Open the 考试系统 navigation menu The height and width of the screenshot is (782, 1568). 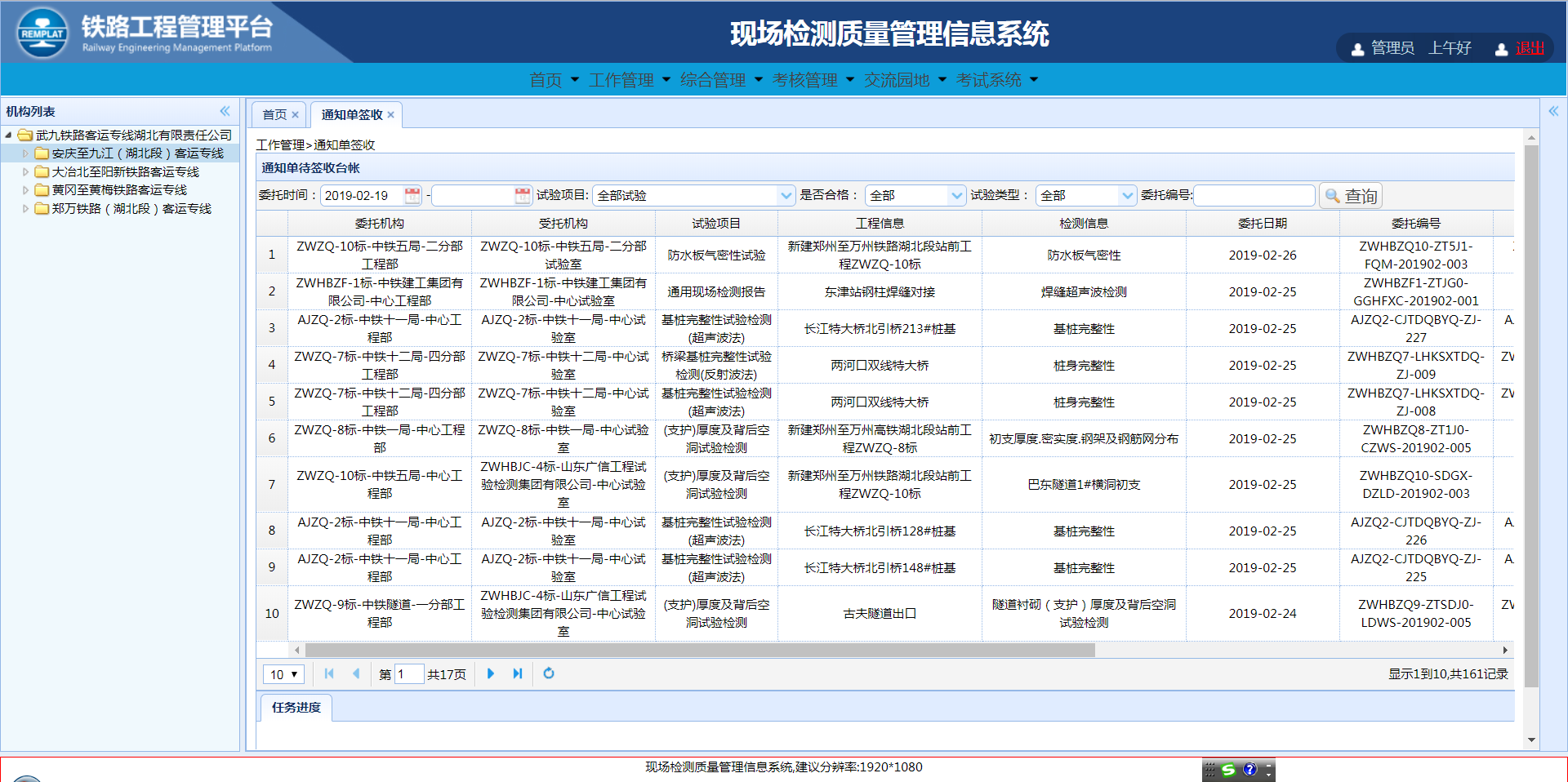coord(997,80)
